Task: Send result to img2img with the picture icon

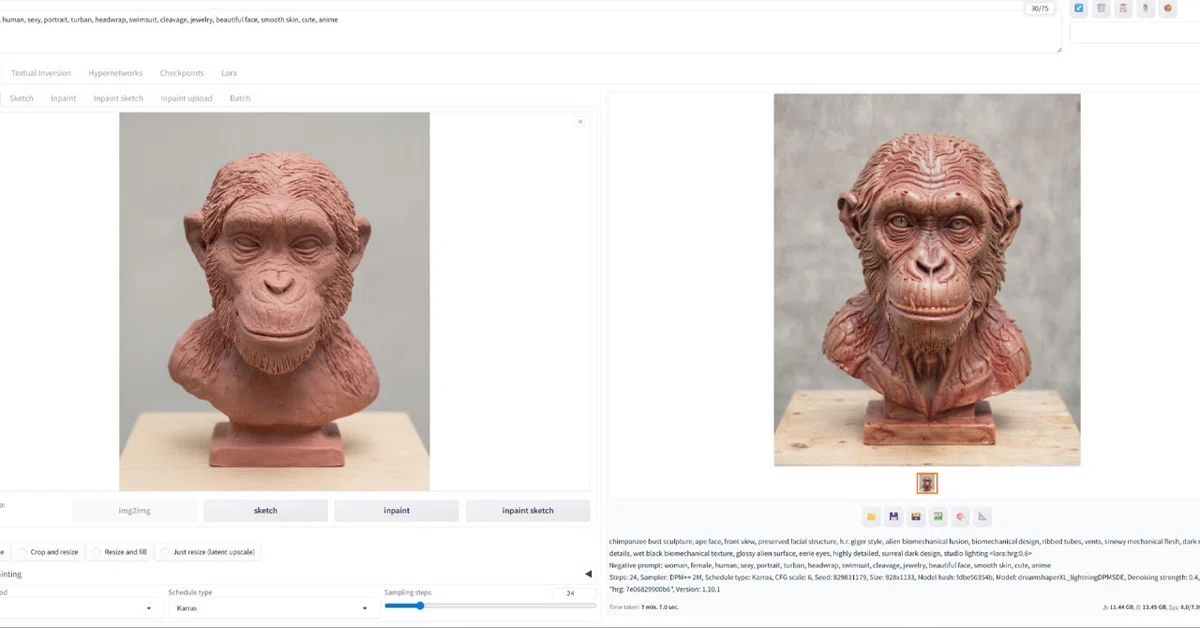Action: [938, 517]
